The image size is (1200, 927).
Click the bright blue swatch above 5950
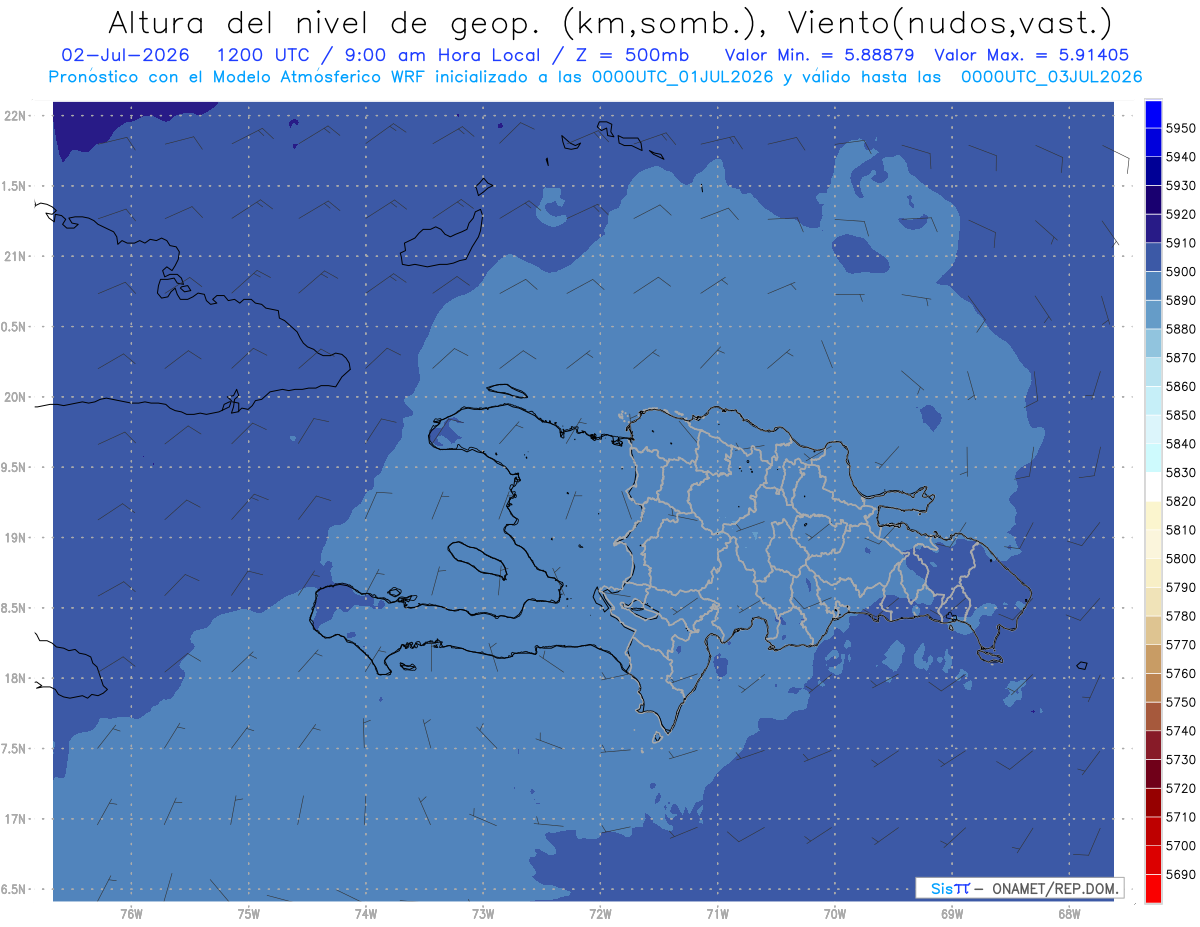(x=1153, y=115)
